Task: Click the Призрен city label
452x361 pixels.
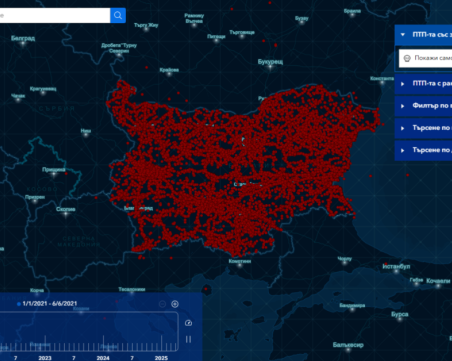Action: pos(35,197)
